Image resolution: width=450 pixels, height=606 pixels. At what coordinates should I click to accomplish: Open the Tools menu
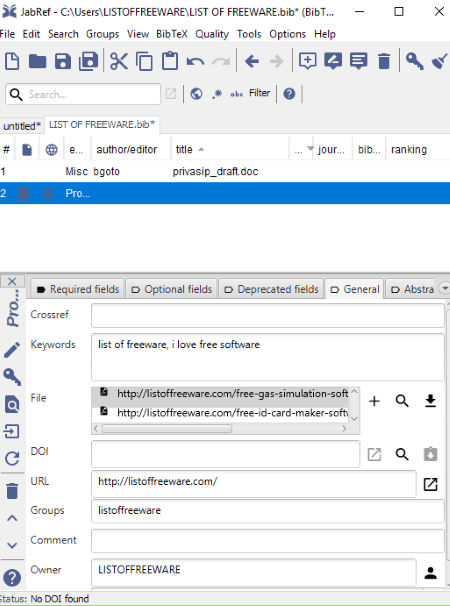click(x=249, y=34)
